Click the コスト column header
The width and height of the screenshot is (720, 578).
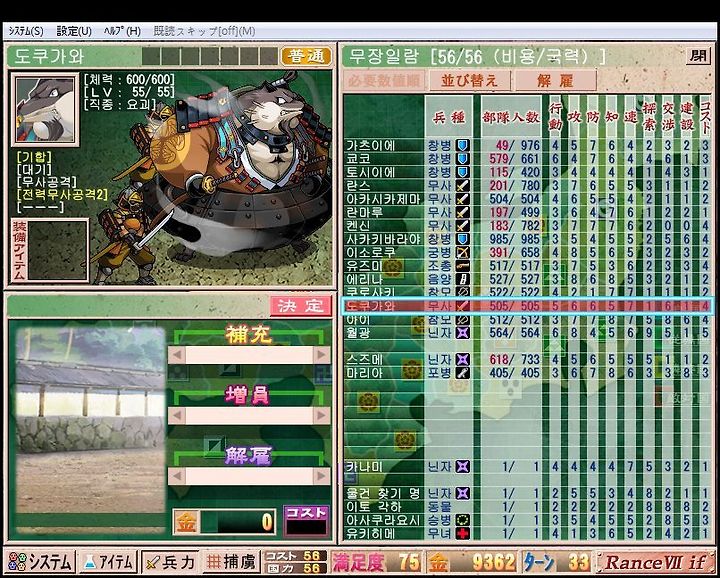click(705, 117)
